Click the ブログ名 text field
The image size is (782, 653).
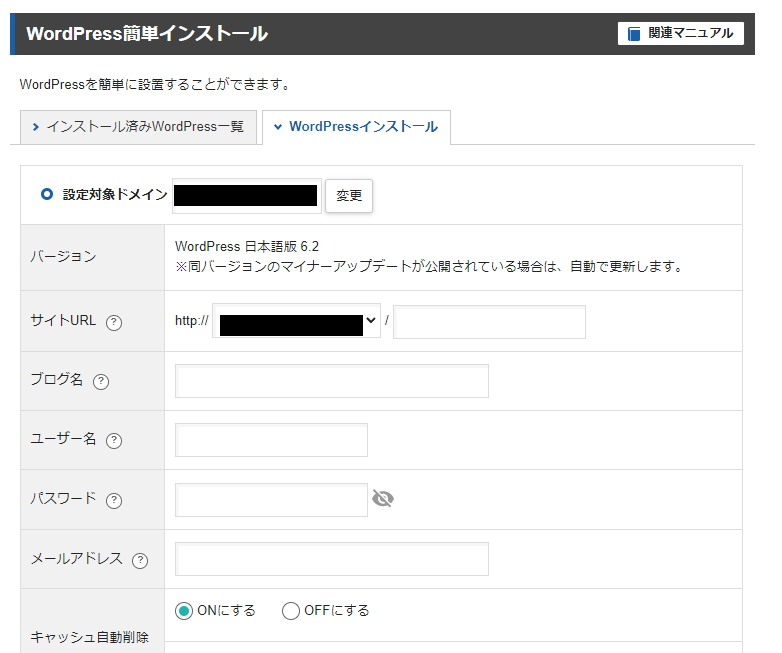click(x=332, y=381)
